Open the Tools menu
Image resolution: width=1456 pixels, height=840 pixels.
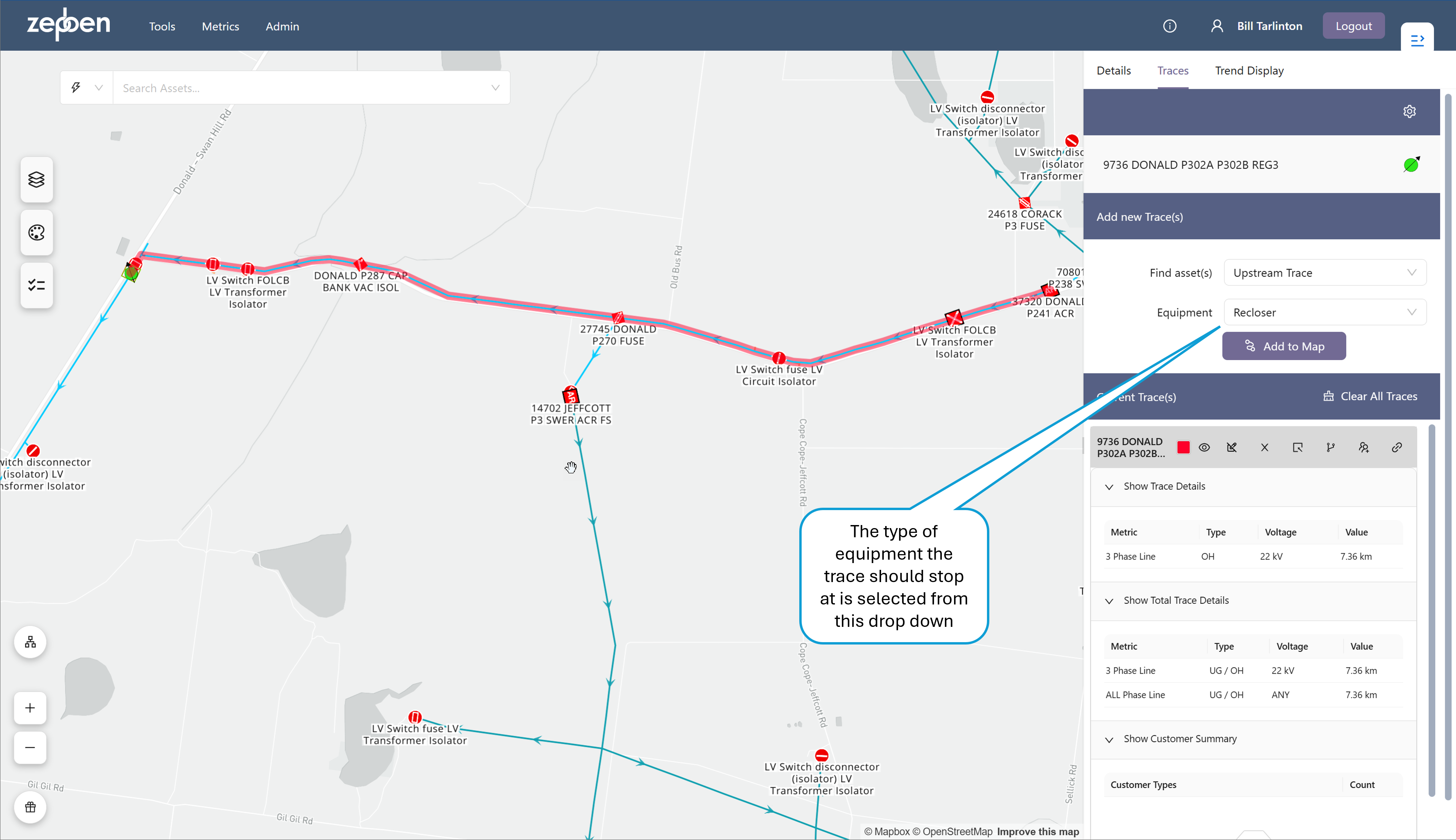click(x=162, y=26)
